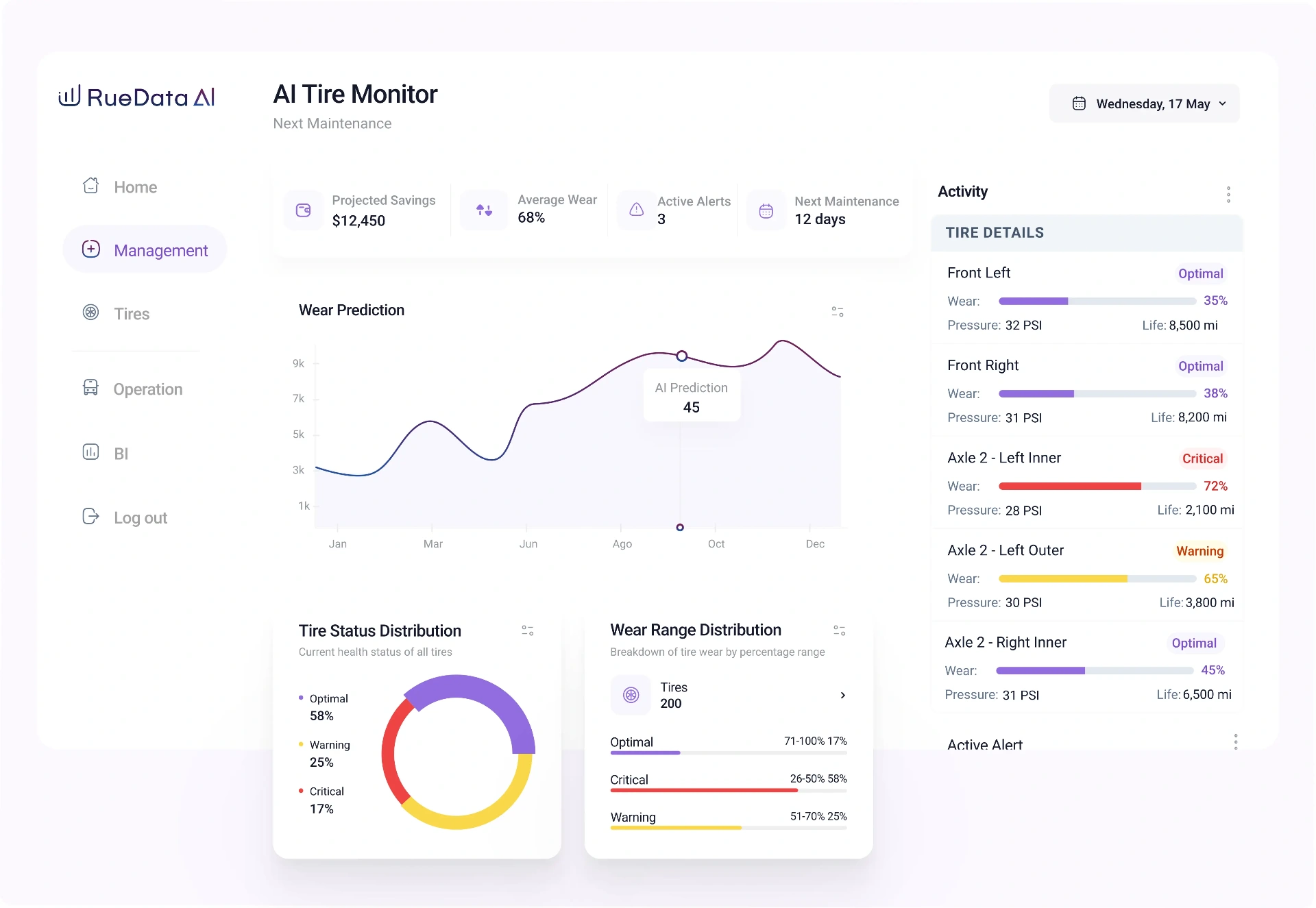Click the x-axis marker dot on chart

pos(680,527)
